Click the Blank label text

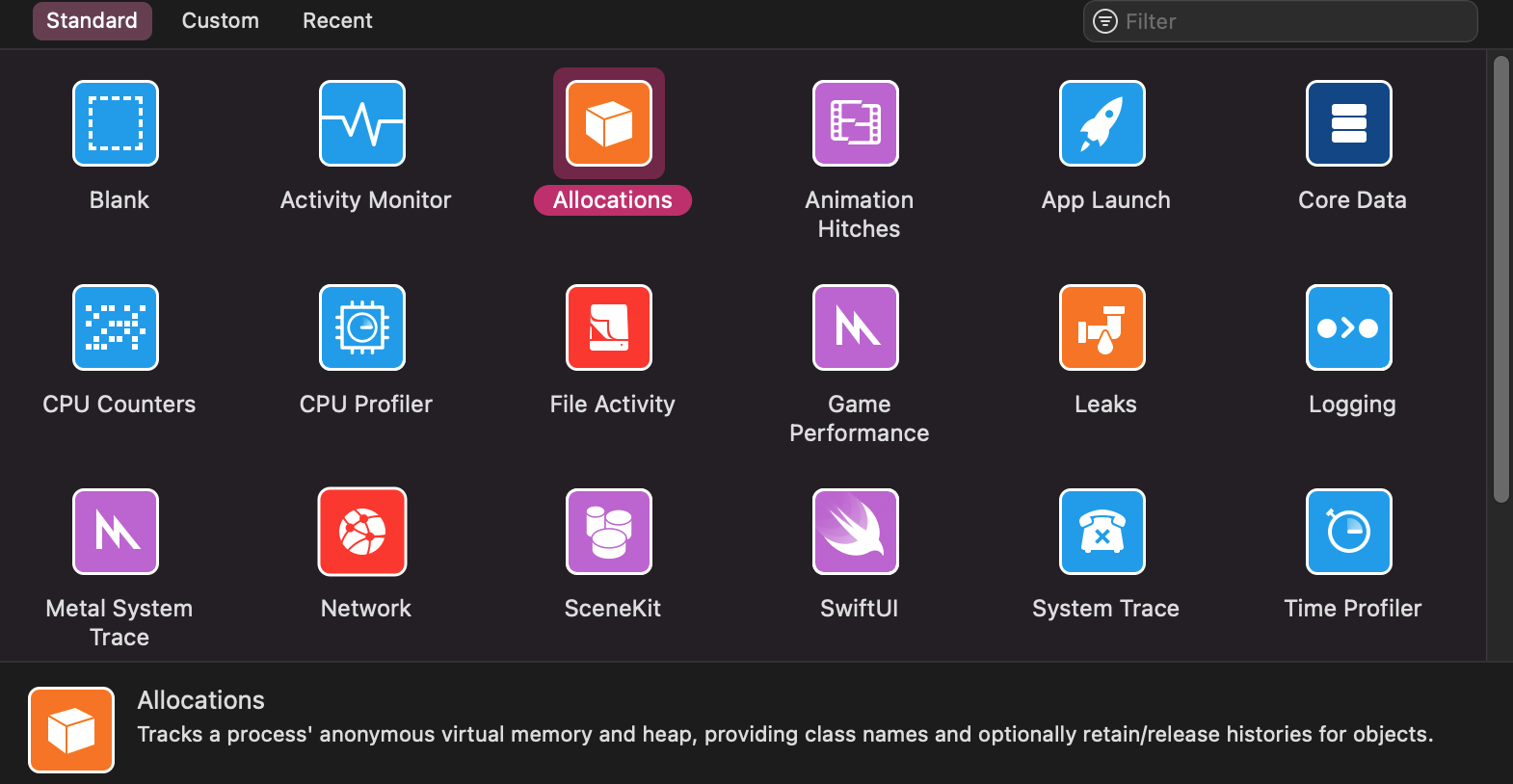pos(119,200)
